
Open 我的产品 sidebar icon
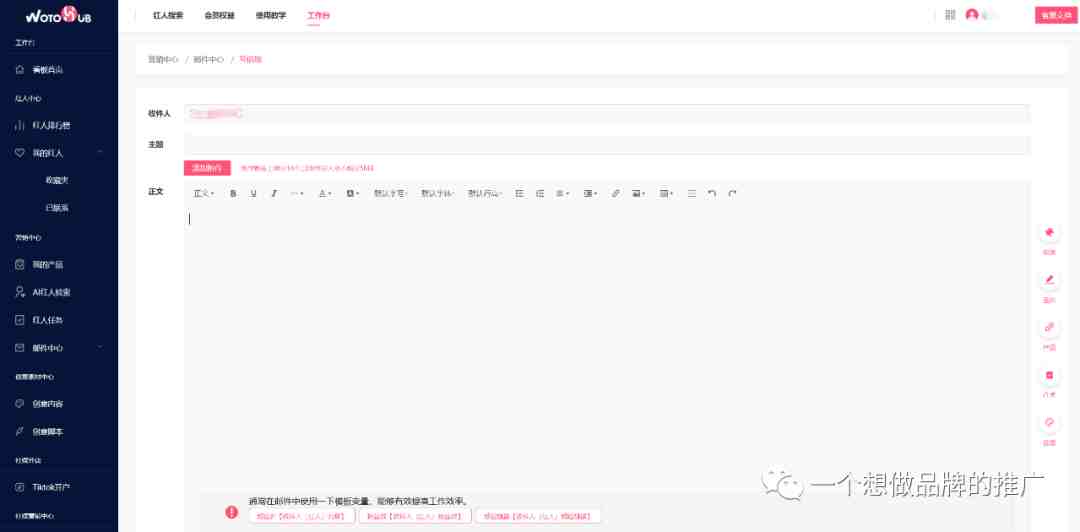pyautogui.click(x=20, y=265)
